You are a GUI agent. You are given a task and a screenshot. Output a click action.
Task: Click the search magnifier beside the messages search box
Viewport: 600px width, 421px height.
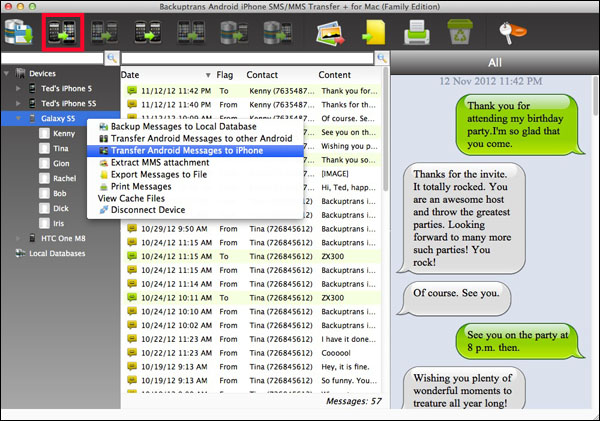[382, 58]
